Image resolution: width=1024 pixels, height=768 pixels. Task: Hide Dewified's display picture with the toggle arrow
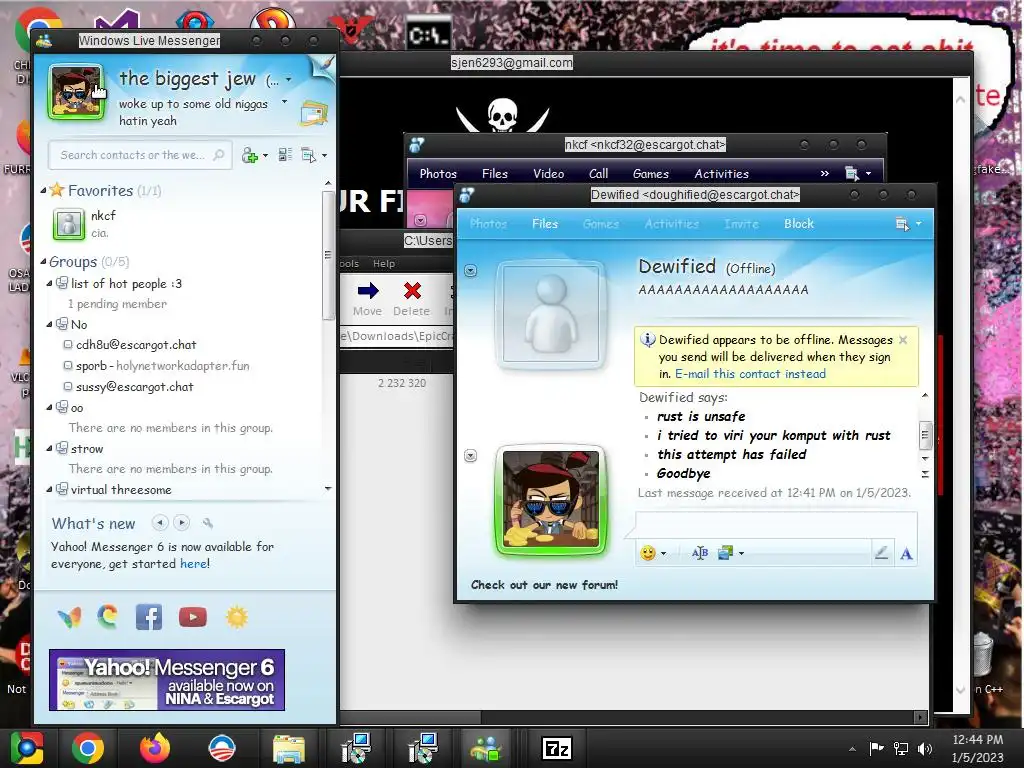click(470, 270)
